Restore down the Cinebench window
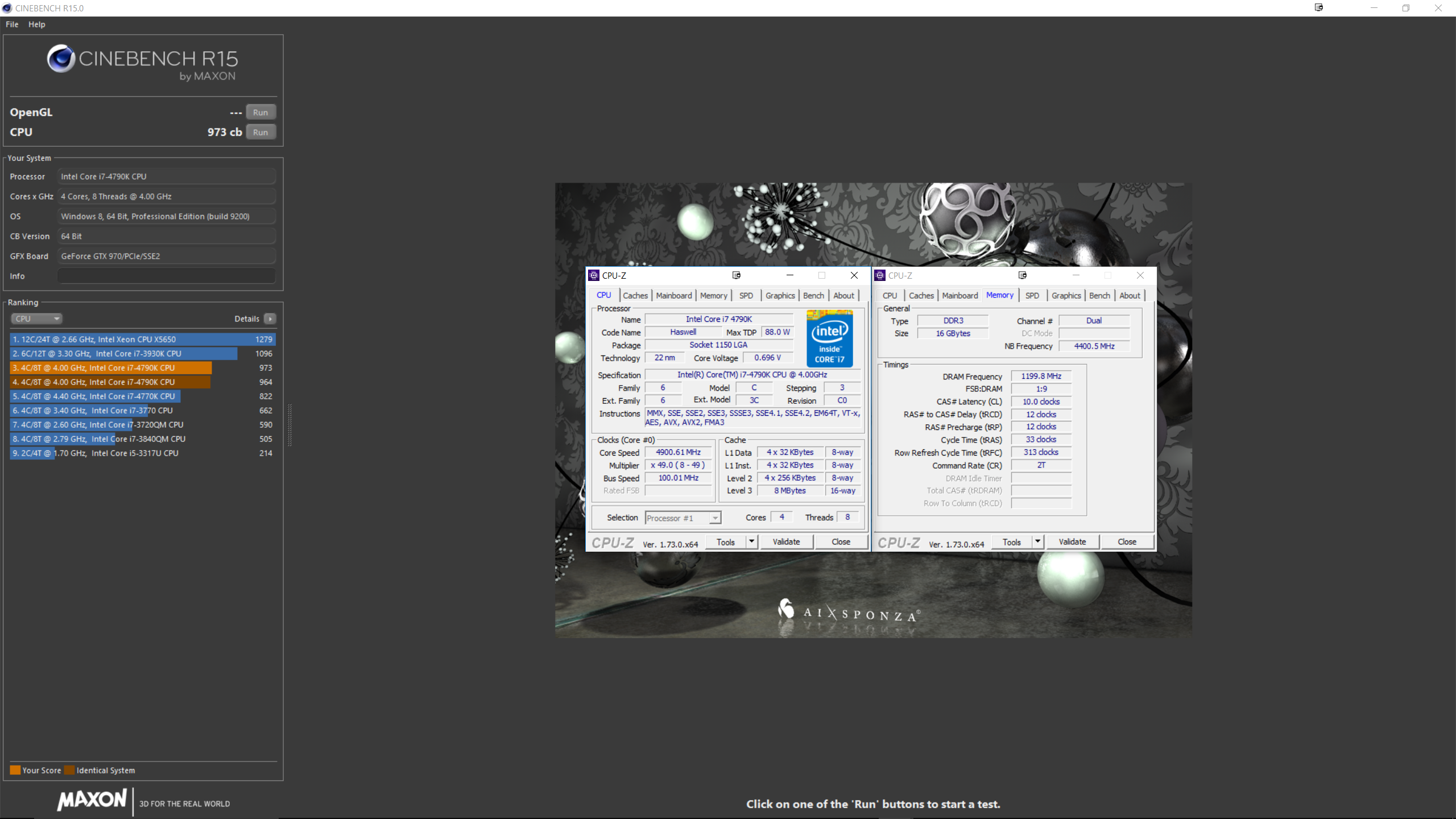The width and height of the screenshot is (1456, 819). click(x=1406, y=8)
